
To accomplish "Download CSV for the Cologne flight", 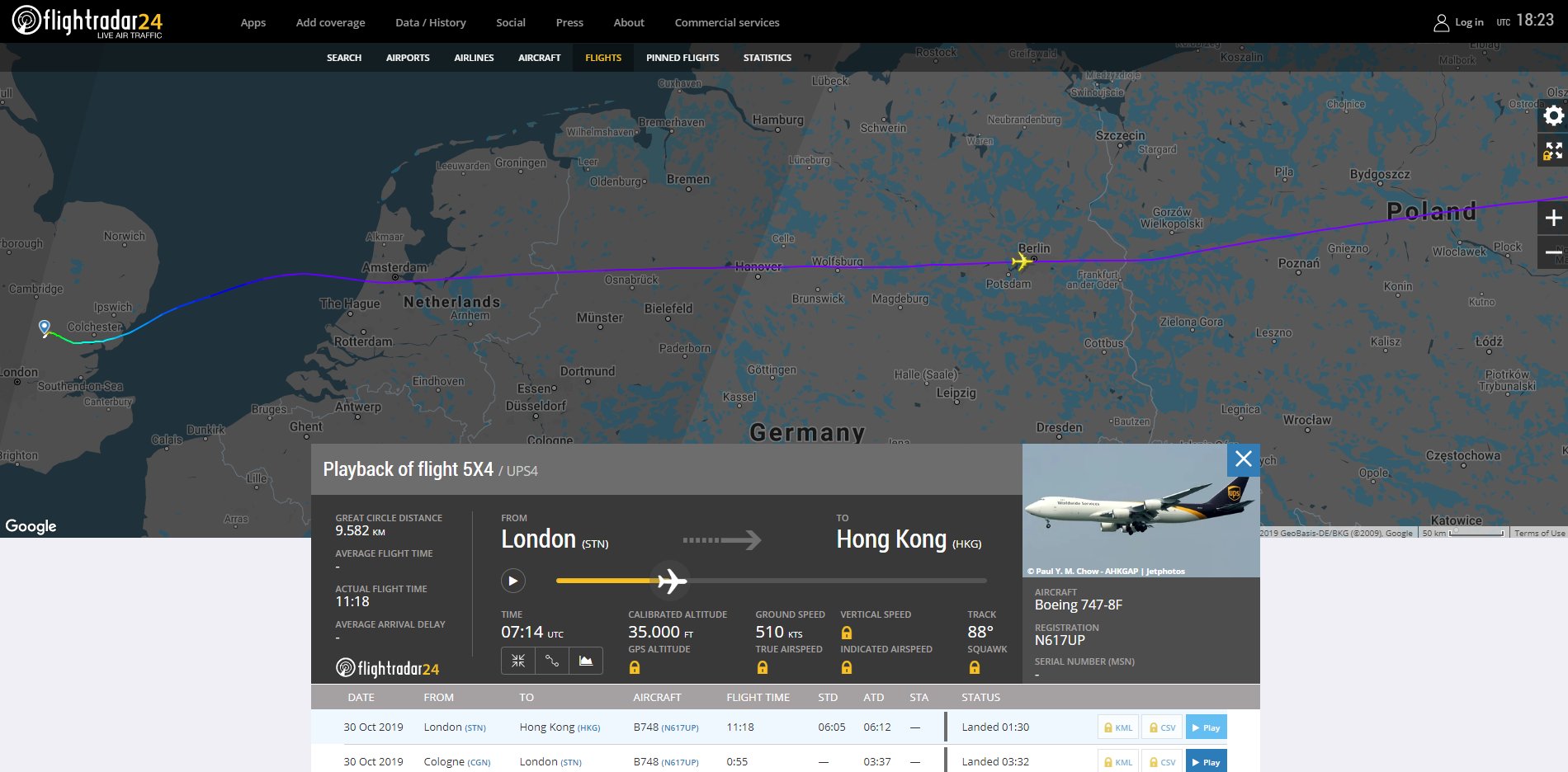I will point(1162,760).
